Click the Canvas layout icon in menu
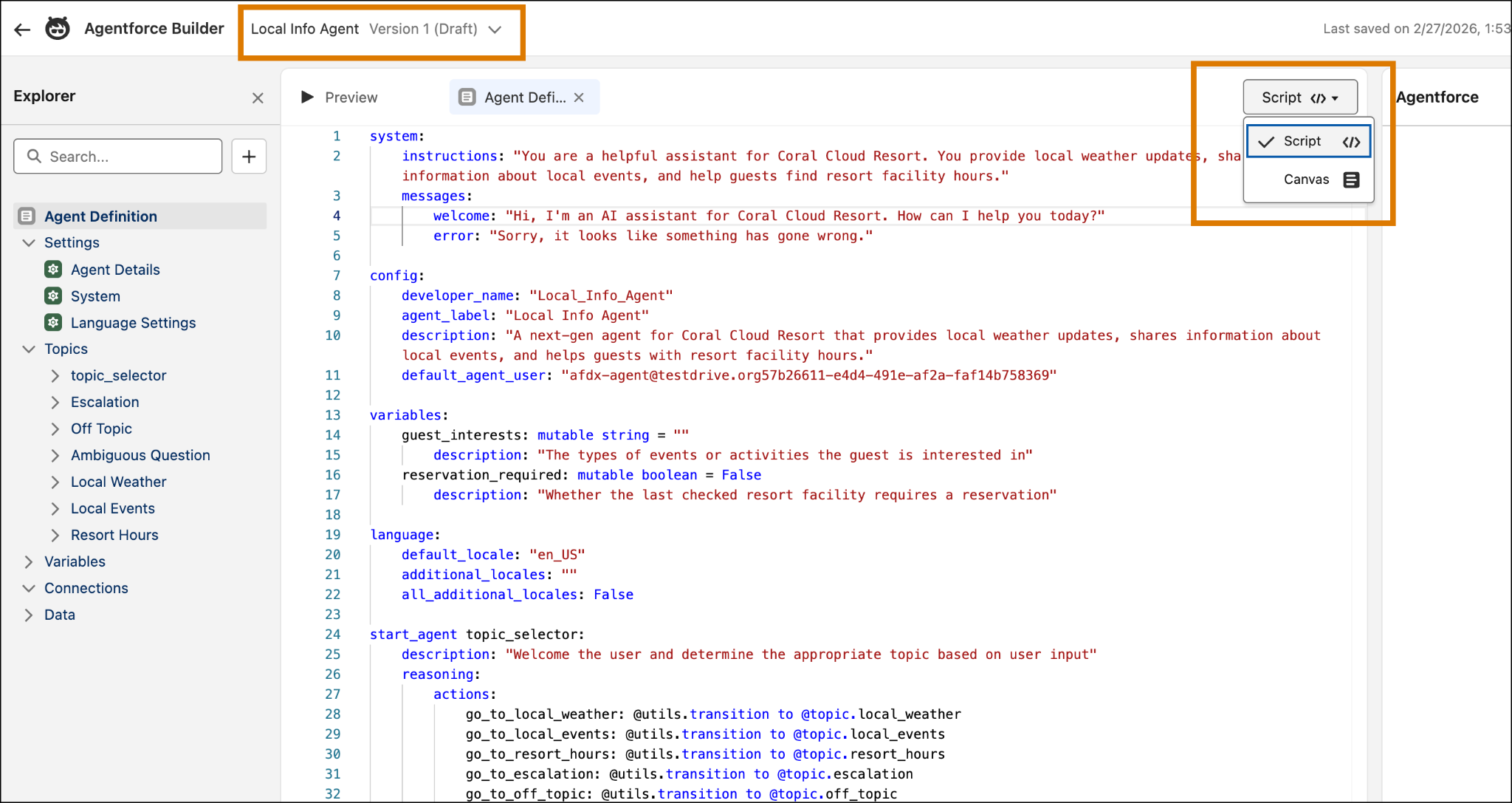The height and width of the screenshot is (803, 1512). point(1351,180)
